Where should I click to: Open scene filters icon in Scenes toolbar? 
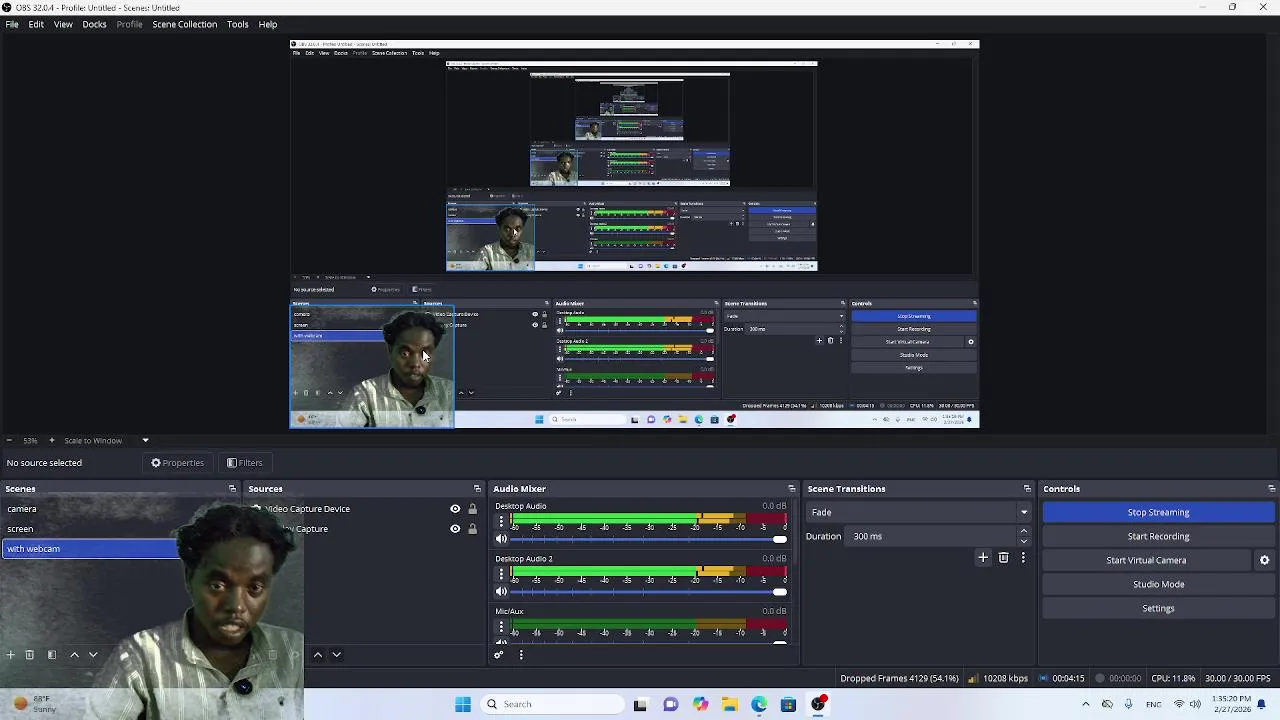coord(52,655)
